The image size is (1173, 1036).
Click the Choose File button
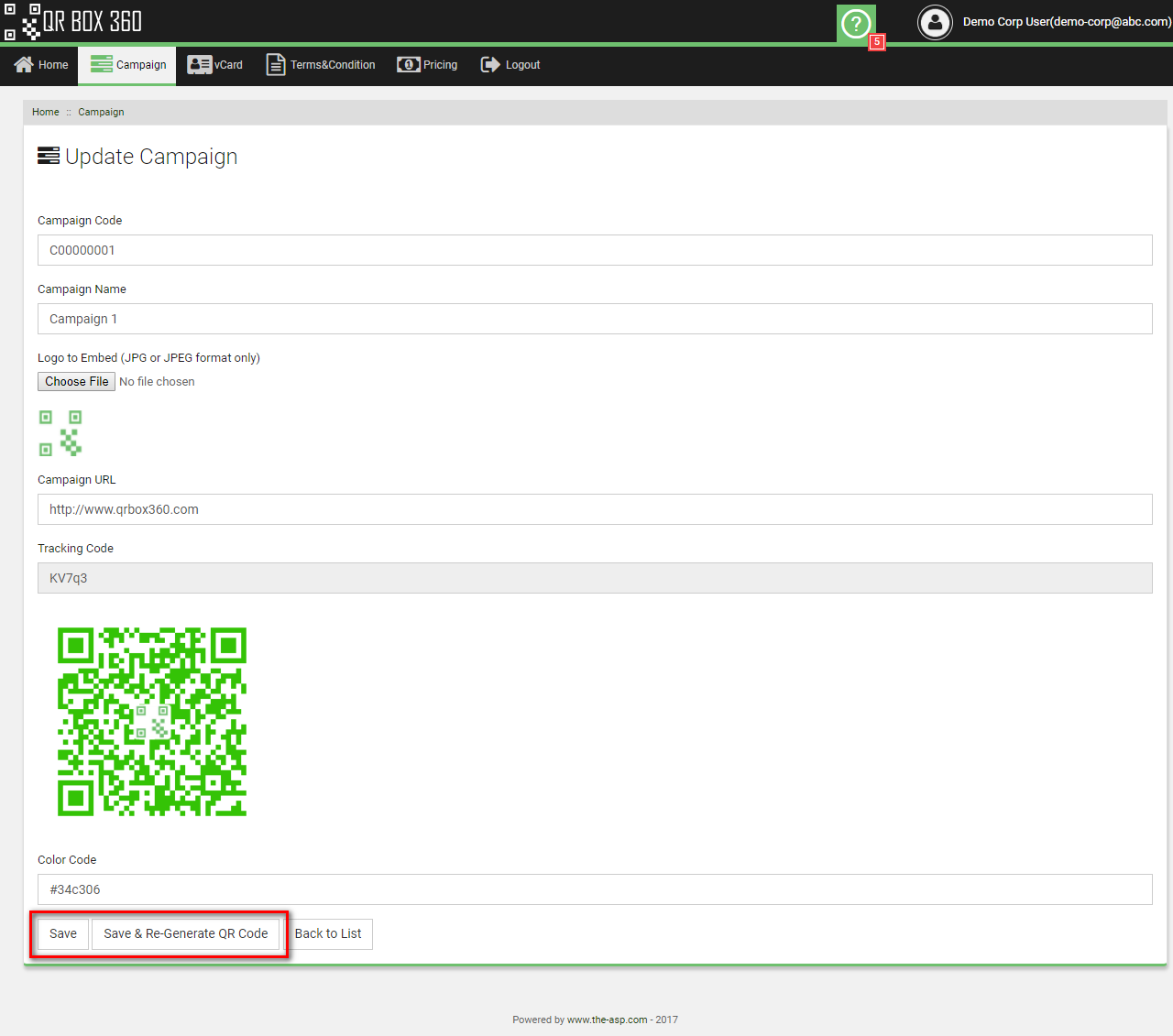tap(77, 381)
